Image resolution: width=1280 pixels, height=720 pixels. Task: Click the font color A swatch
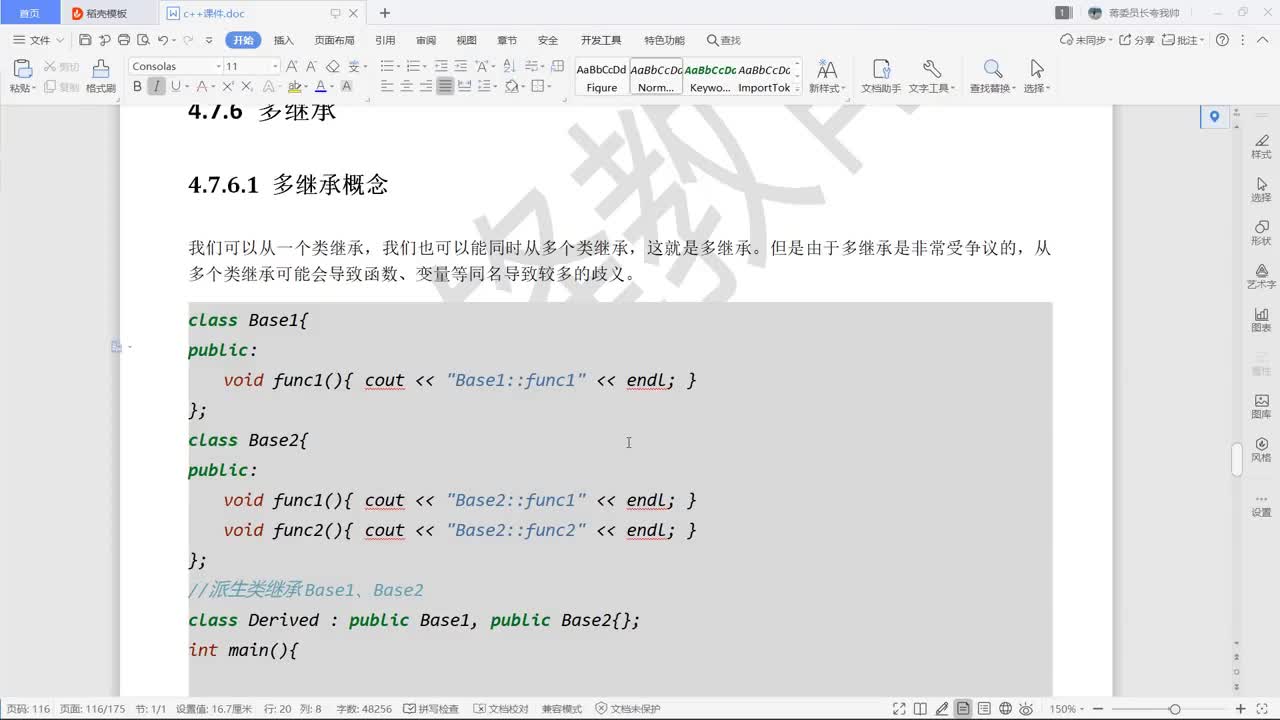[x=320, y=87]
